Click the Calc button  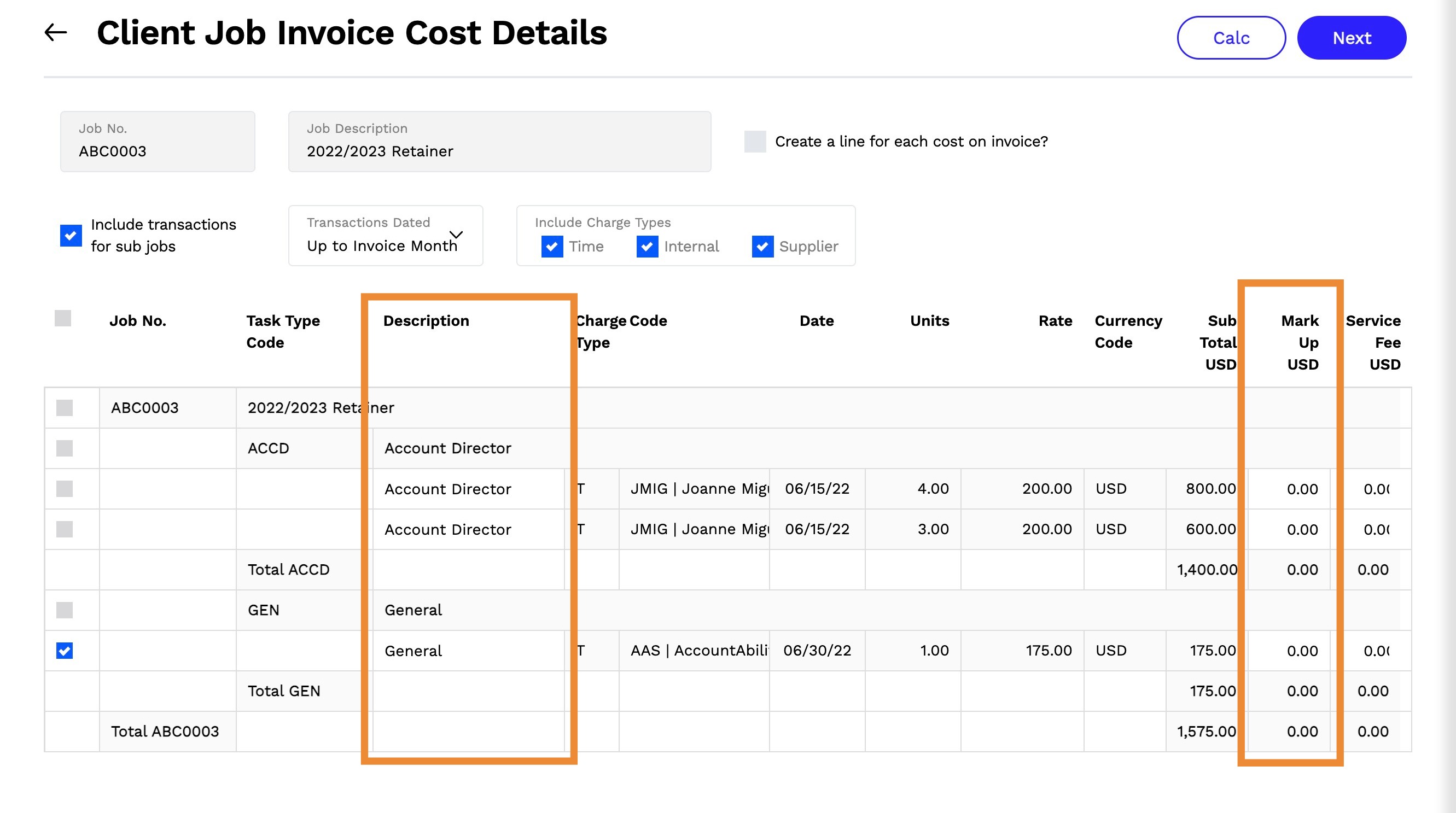pos(1231,38)
